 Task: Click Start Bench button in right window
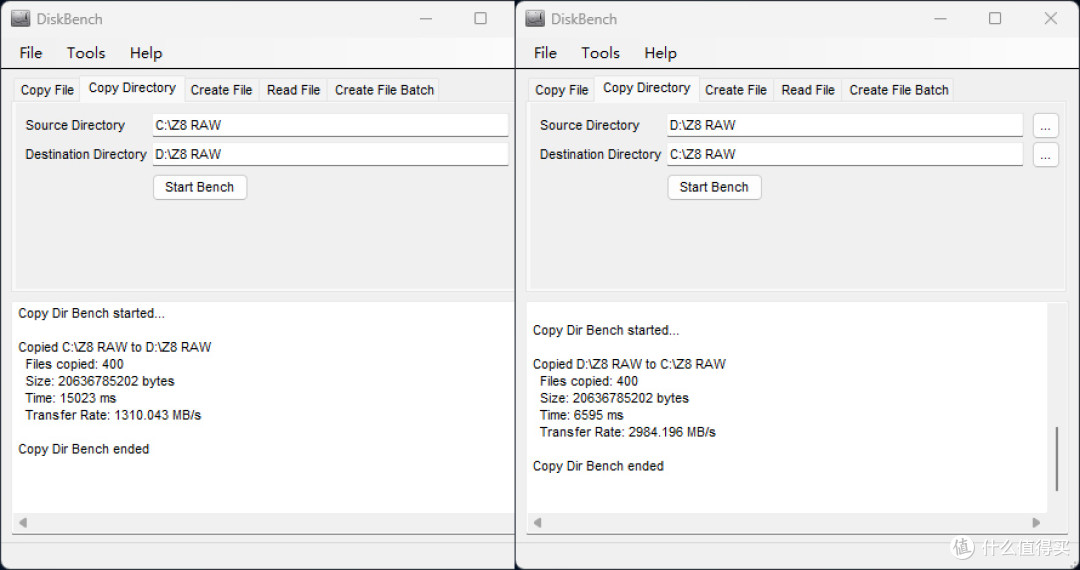tap(714, 187)
